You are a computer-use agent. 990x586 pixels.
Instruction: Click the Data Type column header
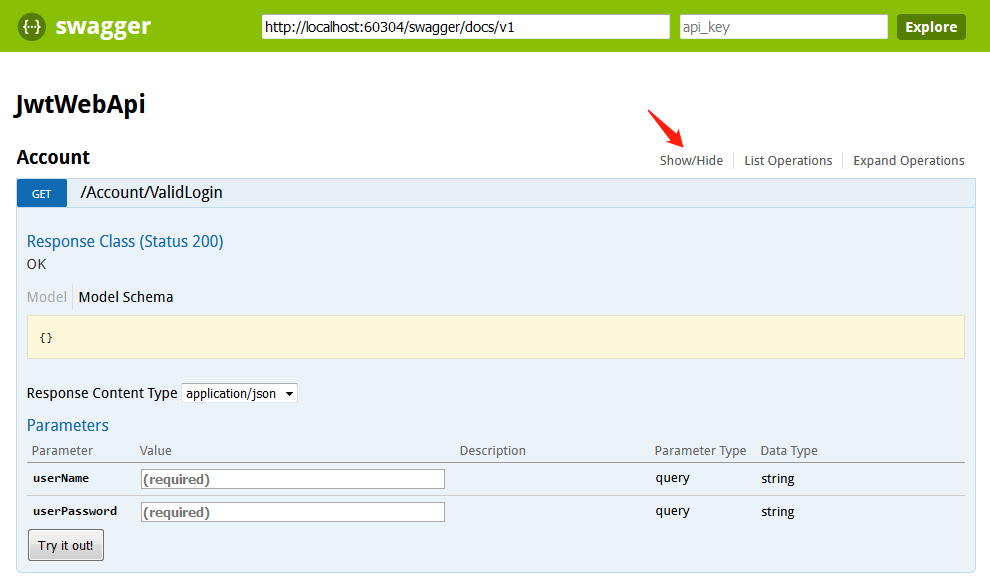pos(789,451)
